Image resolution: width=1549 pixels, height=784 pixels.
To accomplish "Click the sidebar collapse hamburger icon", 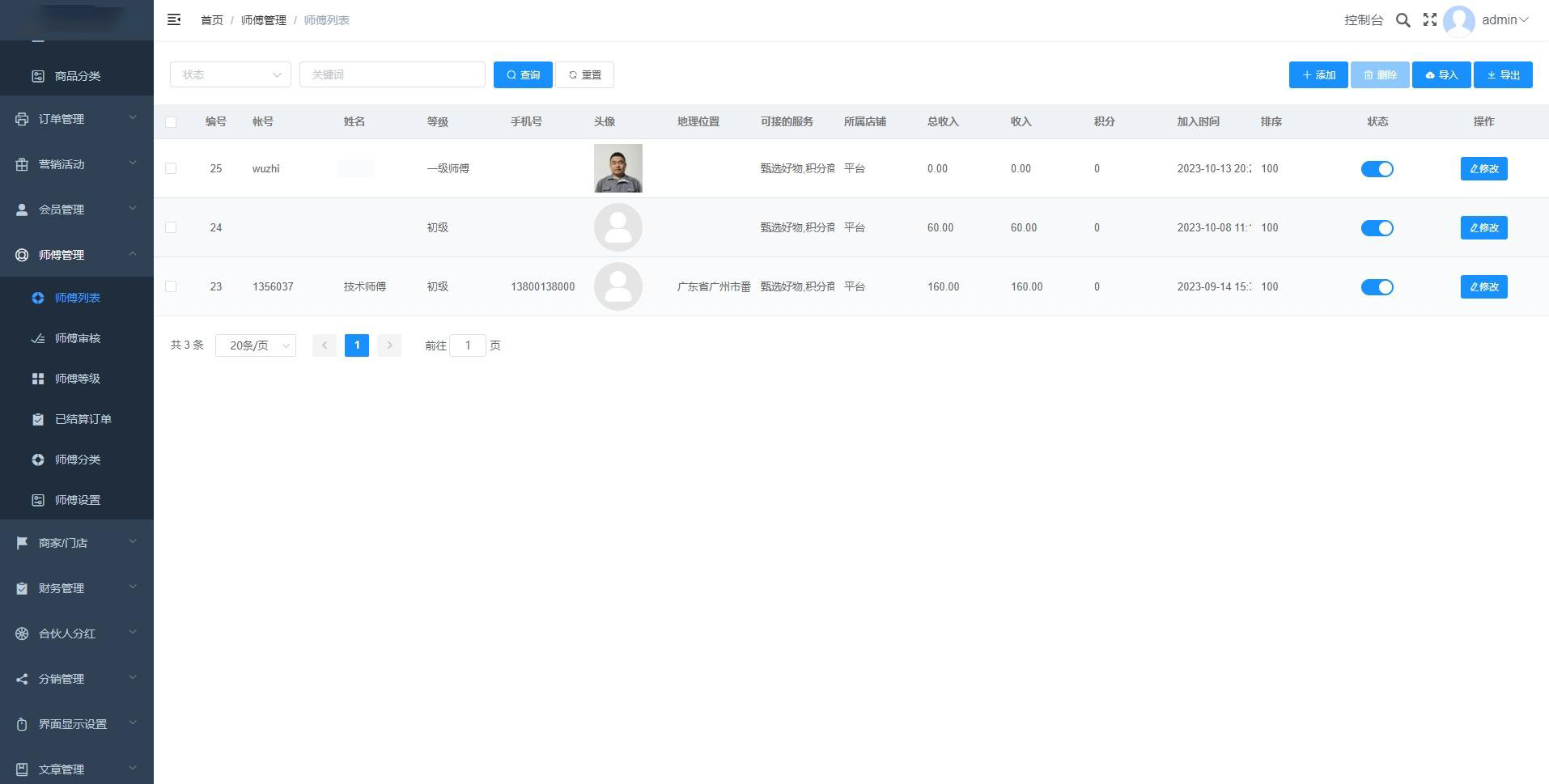I will [174, 19].
